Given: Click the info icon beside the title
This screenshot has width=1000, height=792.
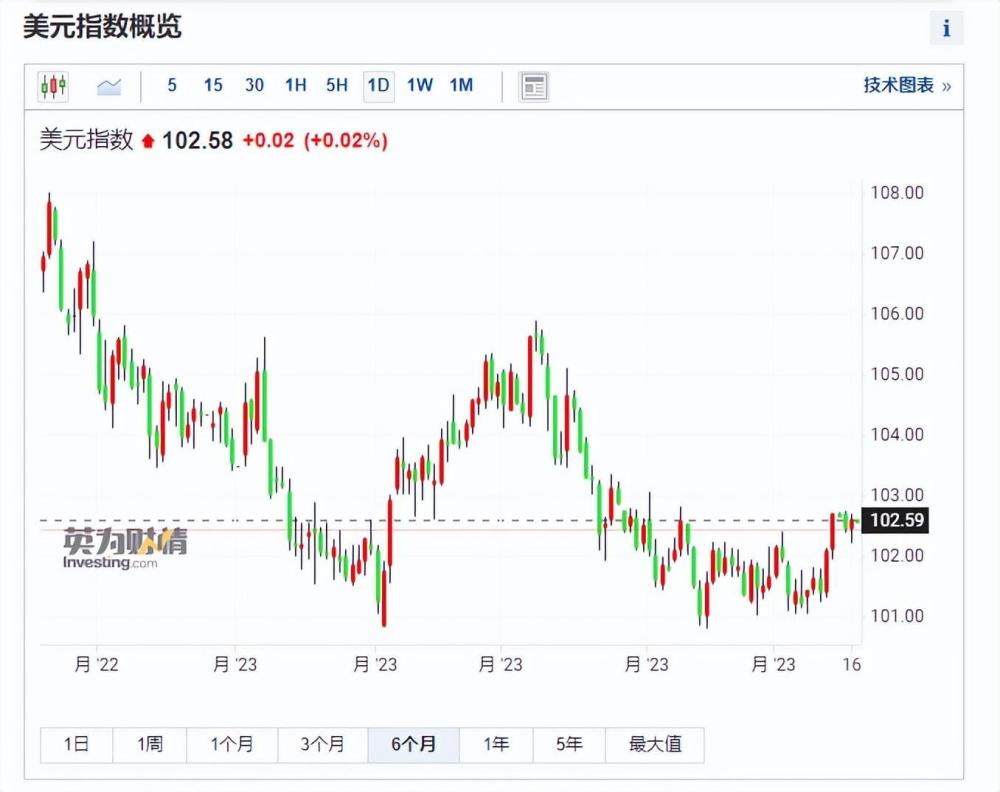Looking at the screenshot, I should click(x=946, y=28).
